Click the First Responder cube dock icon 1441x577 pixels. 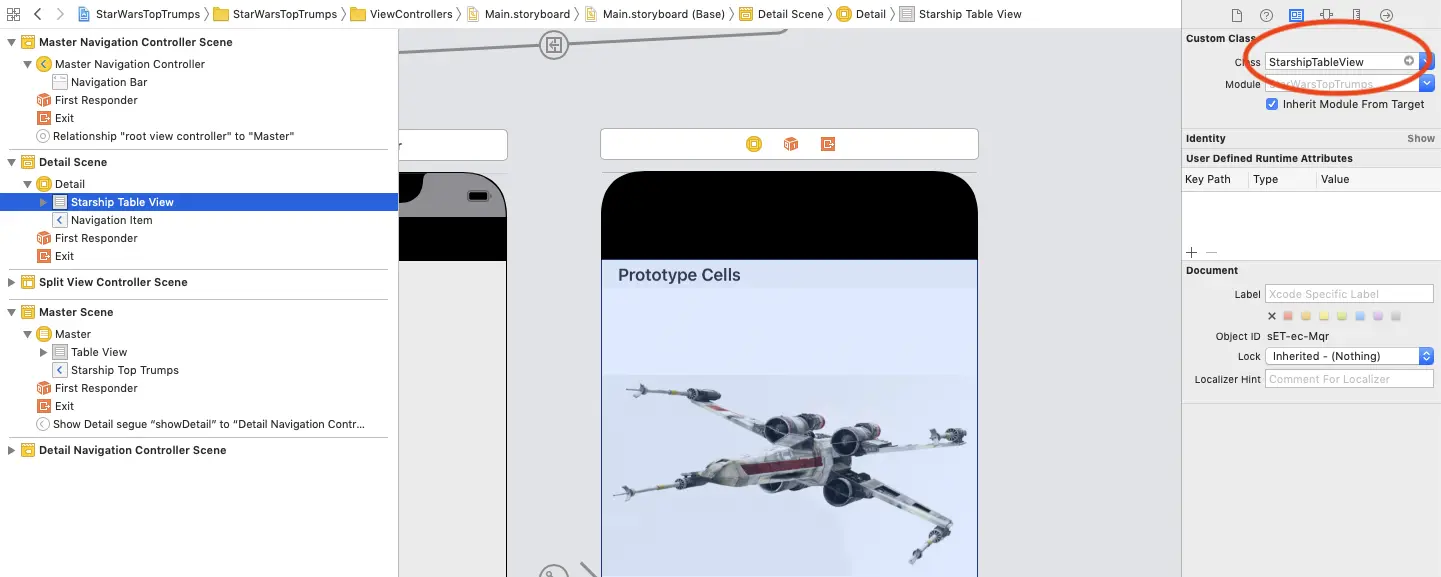(791, 144)
